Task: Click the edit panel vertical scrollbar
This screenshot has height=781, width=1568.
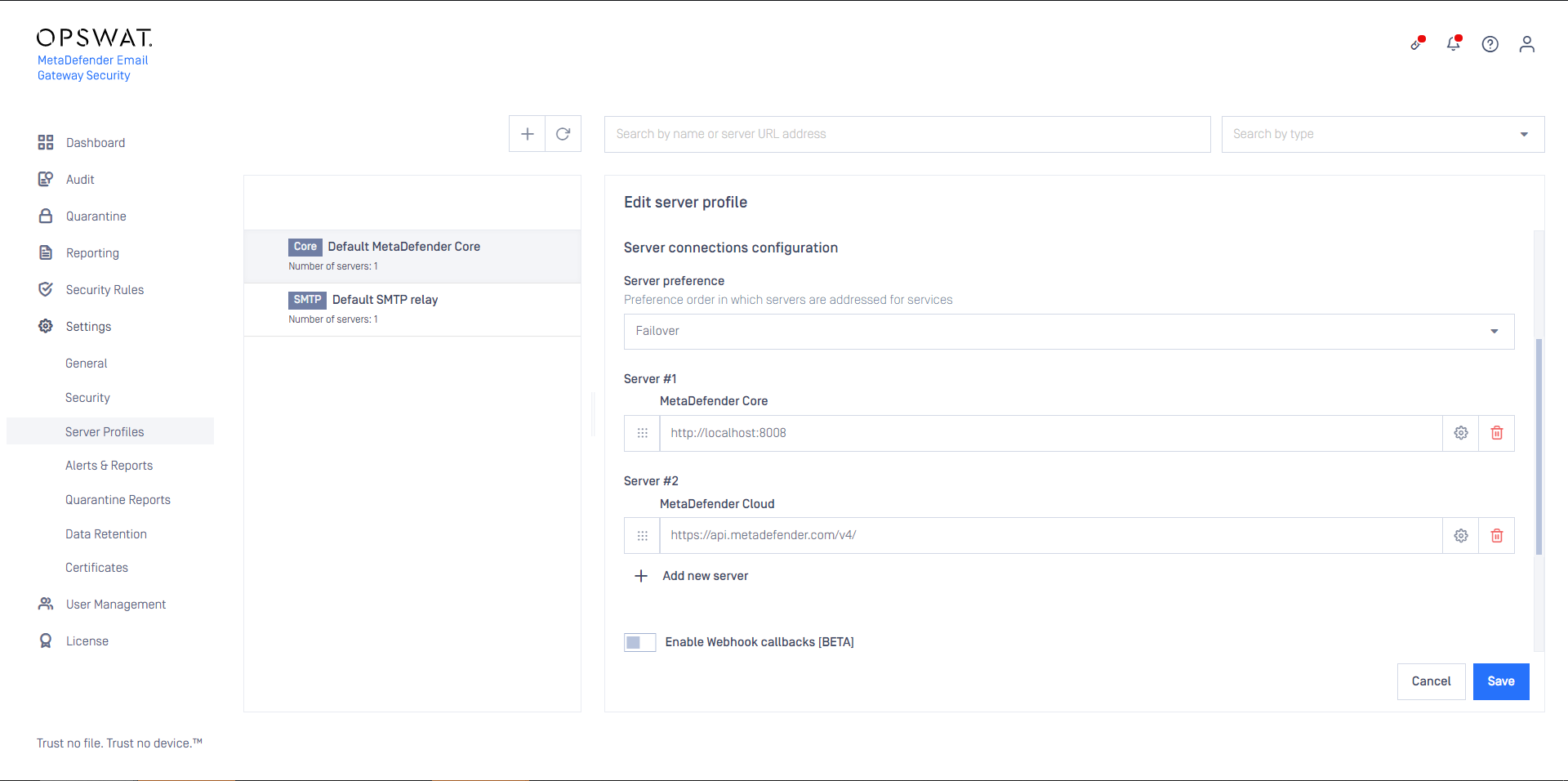Action: tap(1539, 446)
